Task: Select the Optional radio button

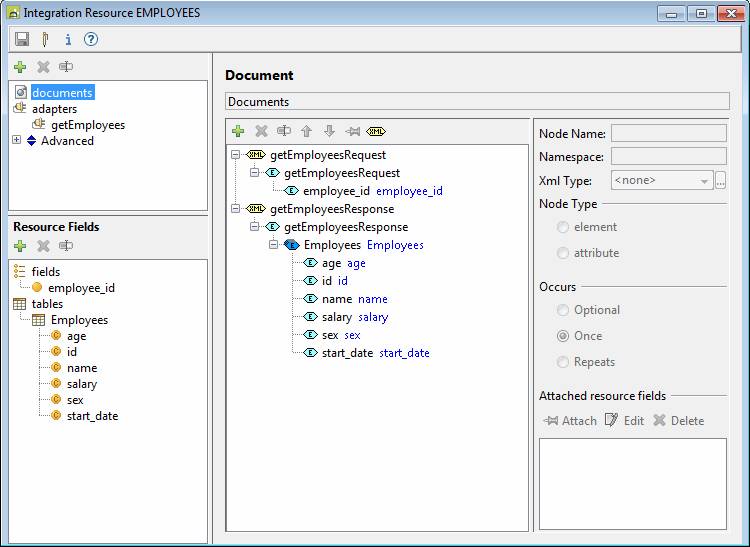Action: point(564,310)
